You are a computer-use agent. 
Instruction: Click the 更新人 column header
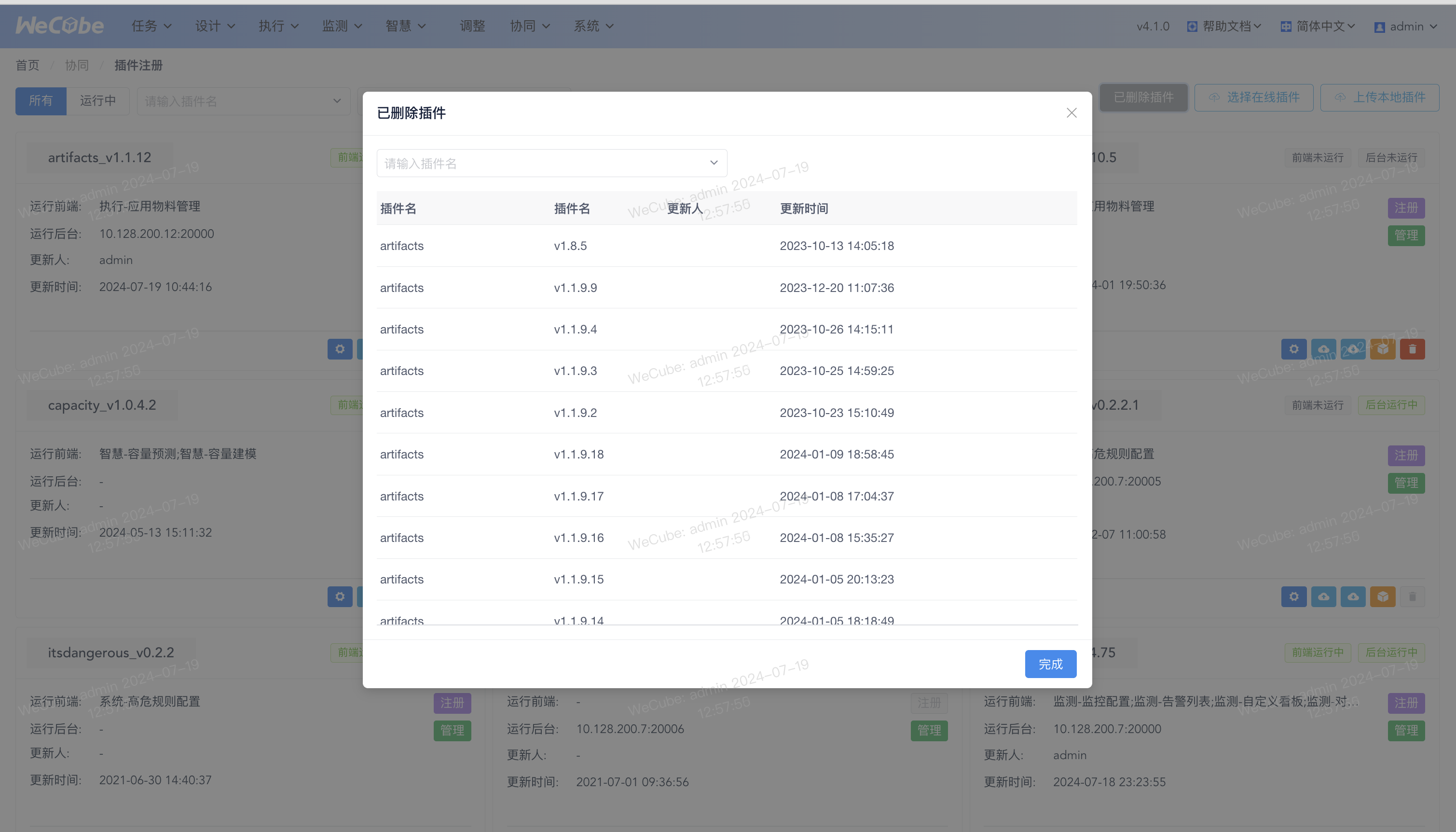point(685,208)
